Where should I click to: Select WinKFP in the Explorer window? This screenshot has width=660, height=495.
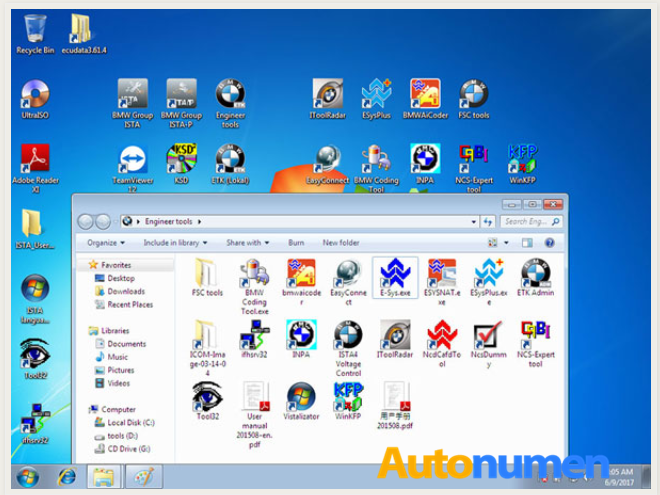(x=348, y=401)
